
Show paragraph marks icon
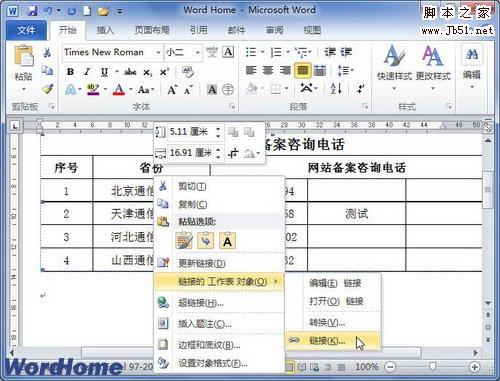[x=360, y=88]
